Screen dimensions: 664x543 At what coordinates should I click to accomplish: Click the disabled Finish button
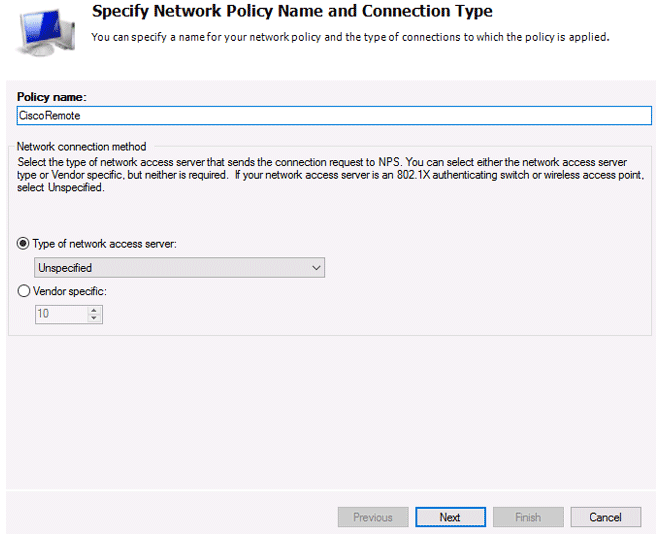[528, 517]
